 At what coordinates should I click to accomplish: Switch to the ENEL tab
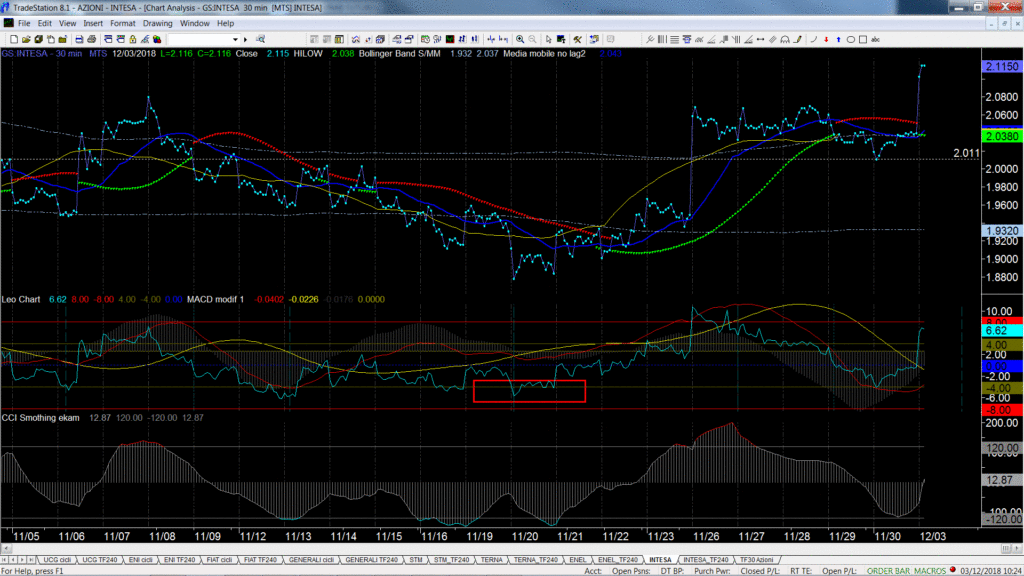click(577, 560)
